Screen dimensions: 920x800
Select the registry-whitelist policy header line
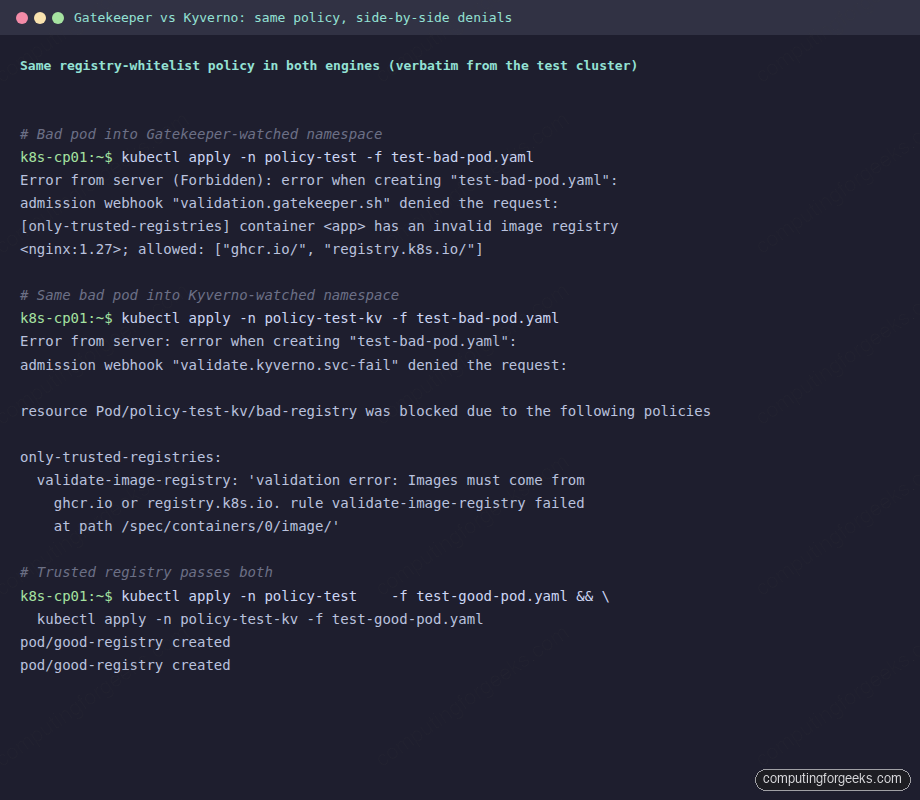(x=330, y=65)
